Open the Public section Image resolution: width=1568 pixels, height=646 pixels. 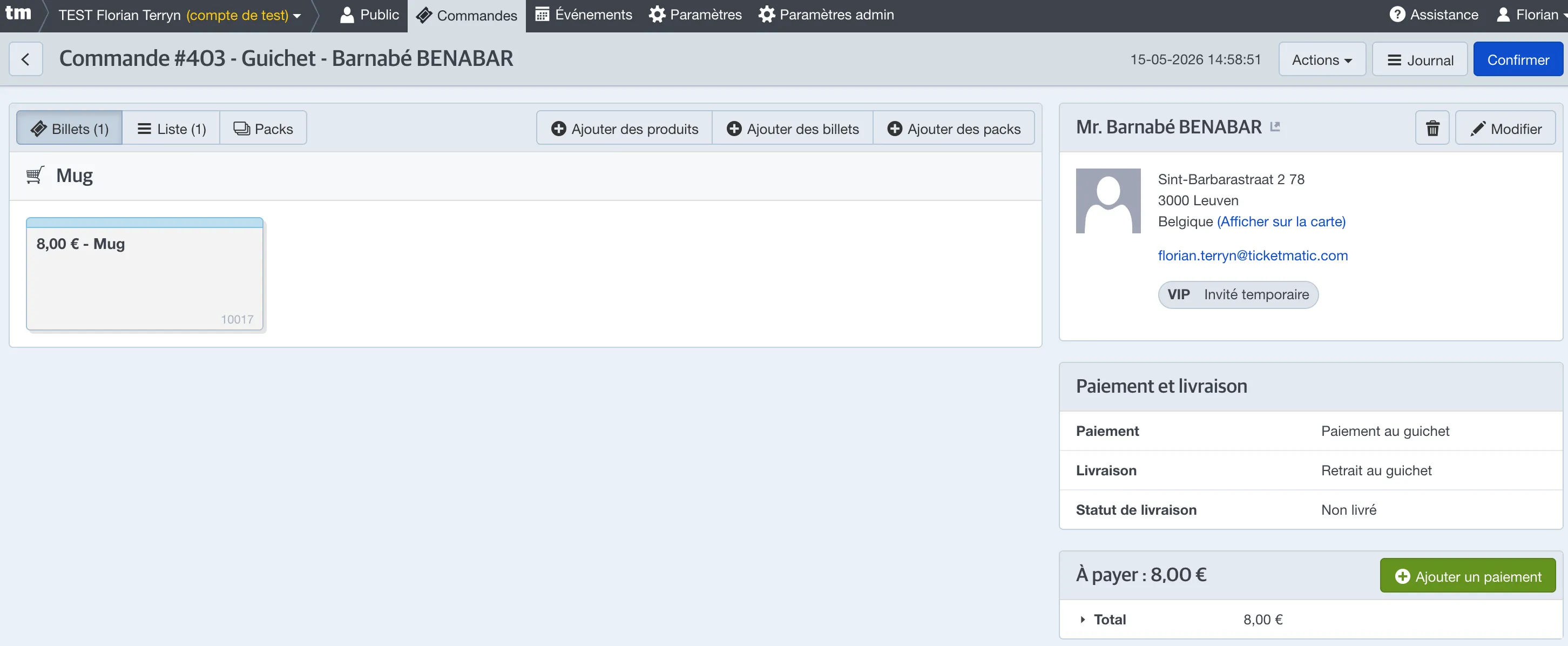(369, 15)
